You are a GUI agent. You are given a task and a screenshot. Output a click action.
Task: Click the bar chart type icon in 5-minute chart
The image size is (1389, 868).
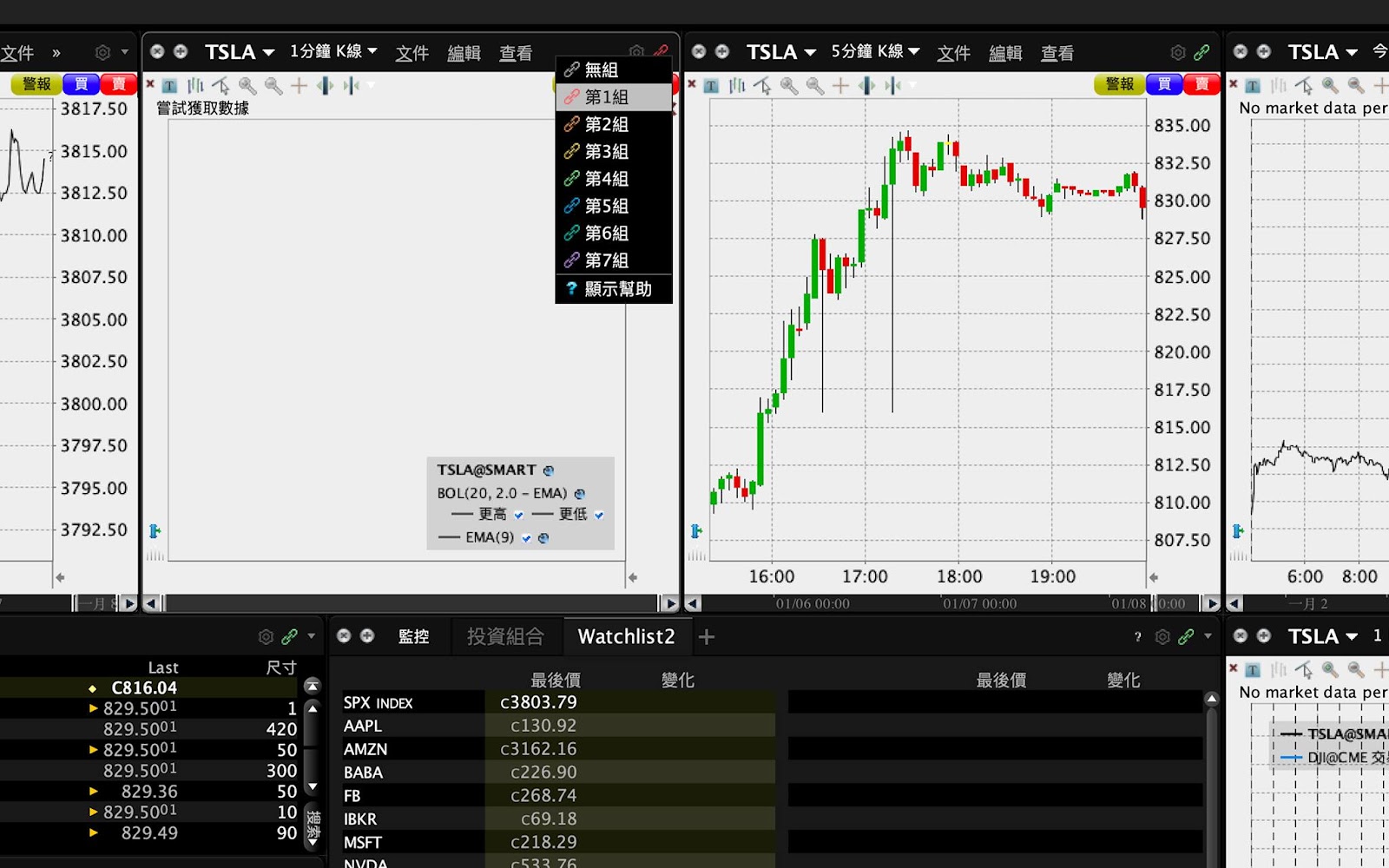[x=737, y=85]
